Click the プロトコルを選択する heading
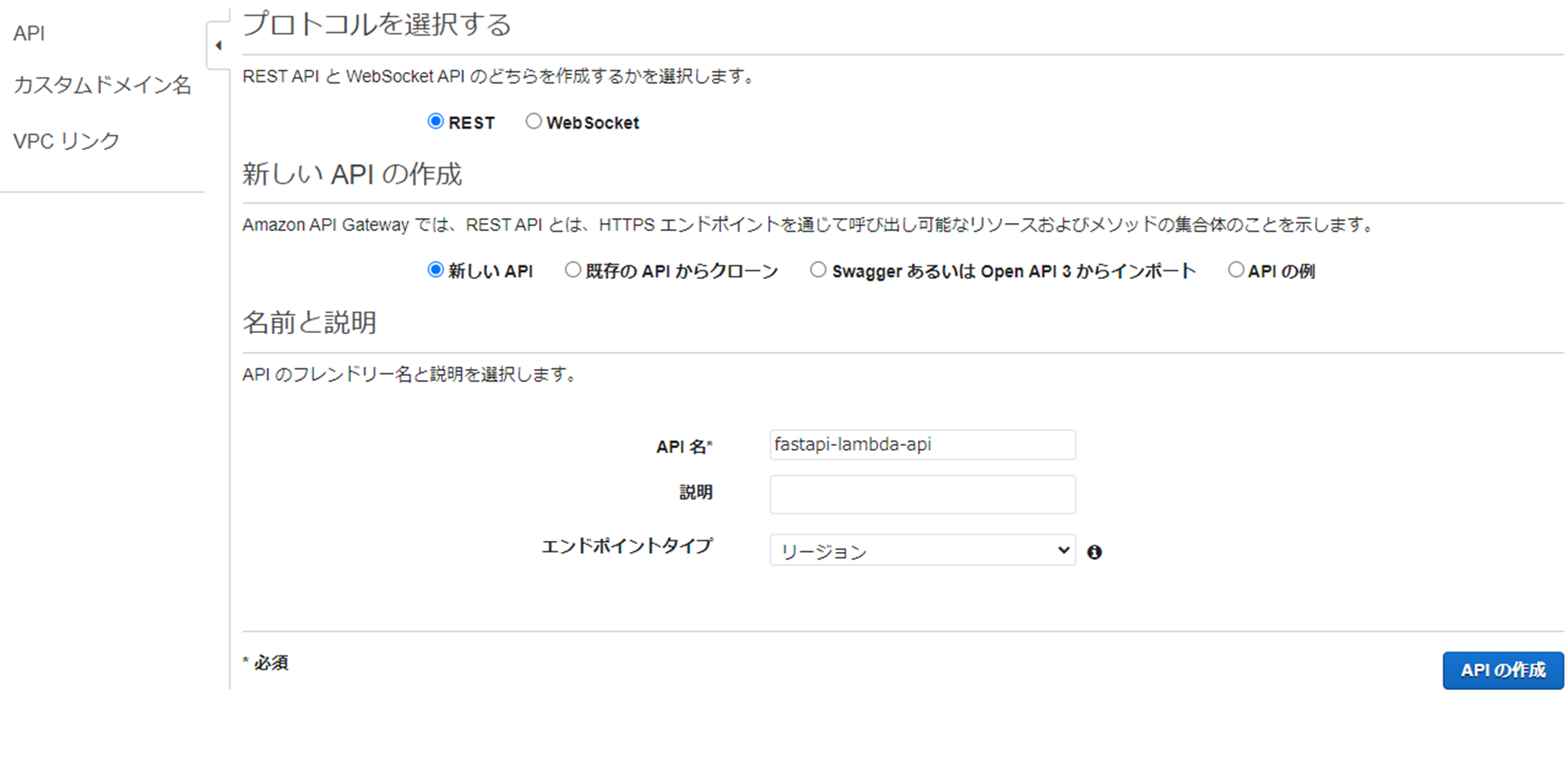Screen dimensions: 1568x767 tap(377, 24)
